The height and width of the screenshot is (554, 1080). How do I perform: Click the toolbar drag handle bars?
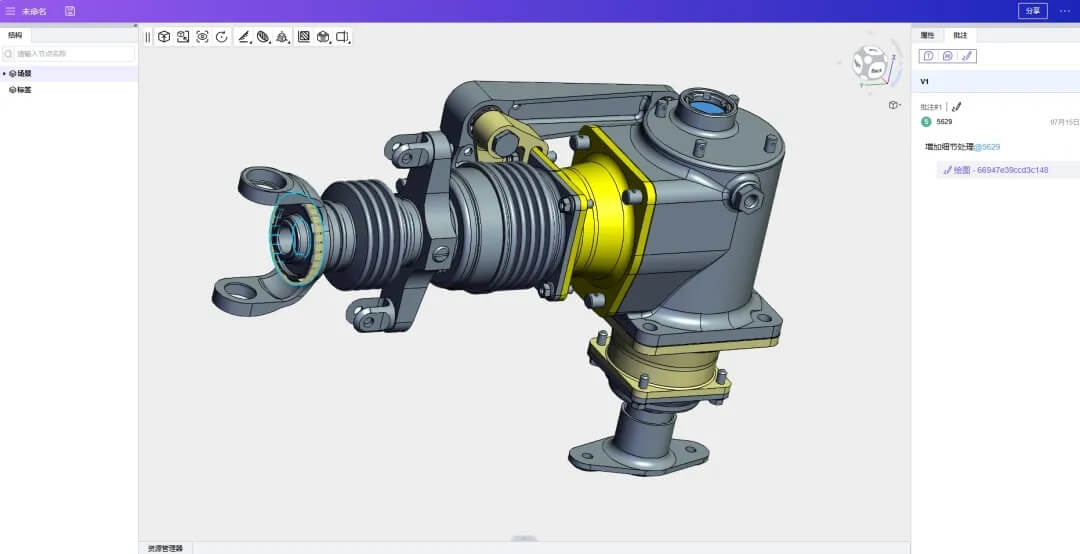tap(147, 37)
